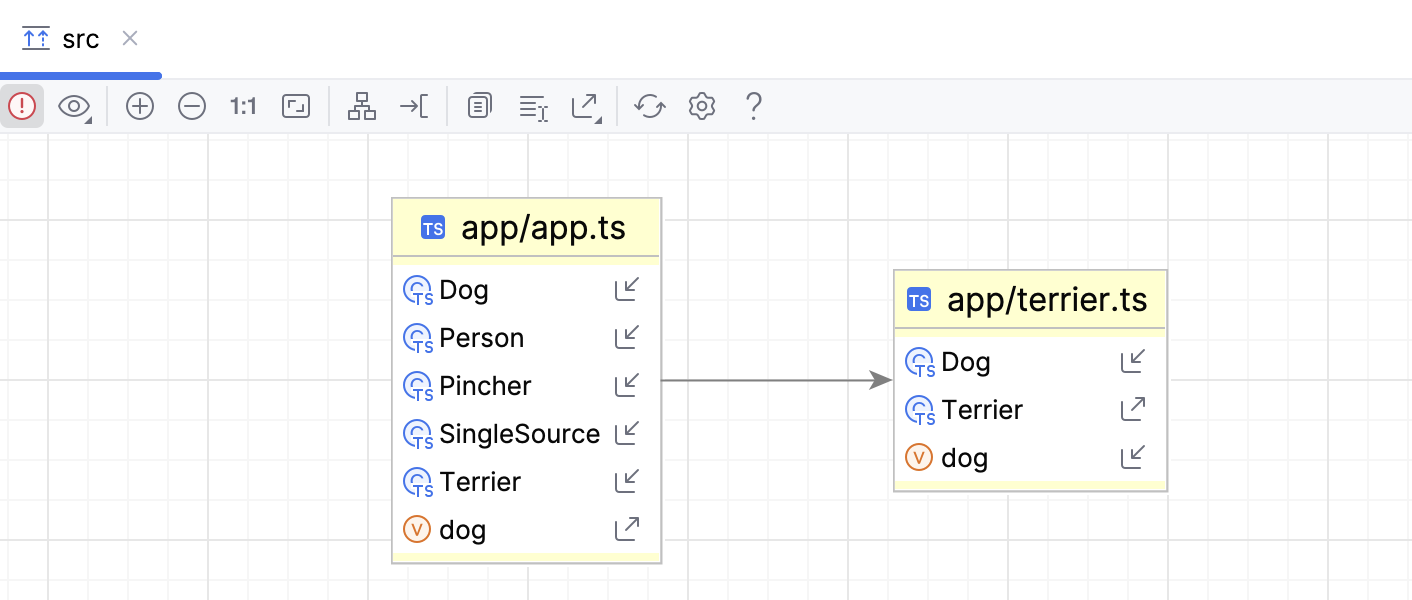Image resolution: width=1412 pixels, height=600 pixels.
Task: Select the app/app.ts node header
Action: pos(526,228)
